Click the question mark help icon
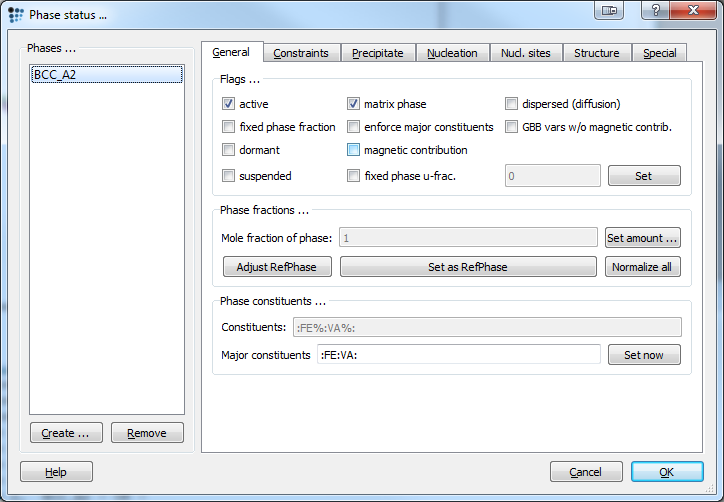This screenshot has width=724, height=502. pyautogui.click(x=656, y=10)
